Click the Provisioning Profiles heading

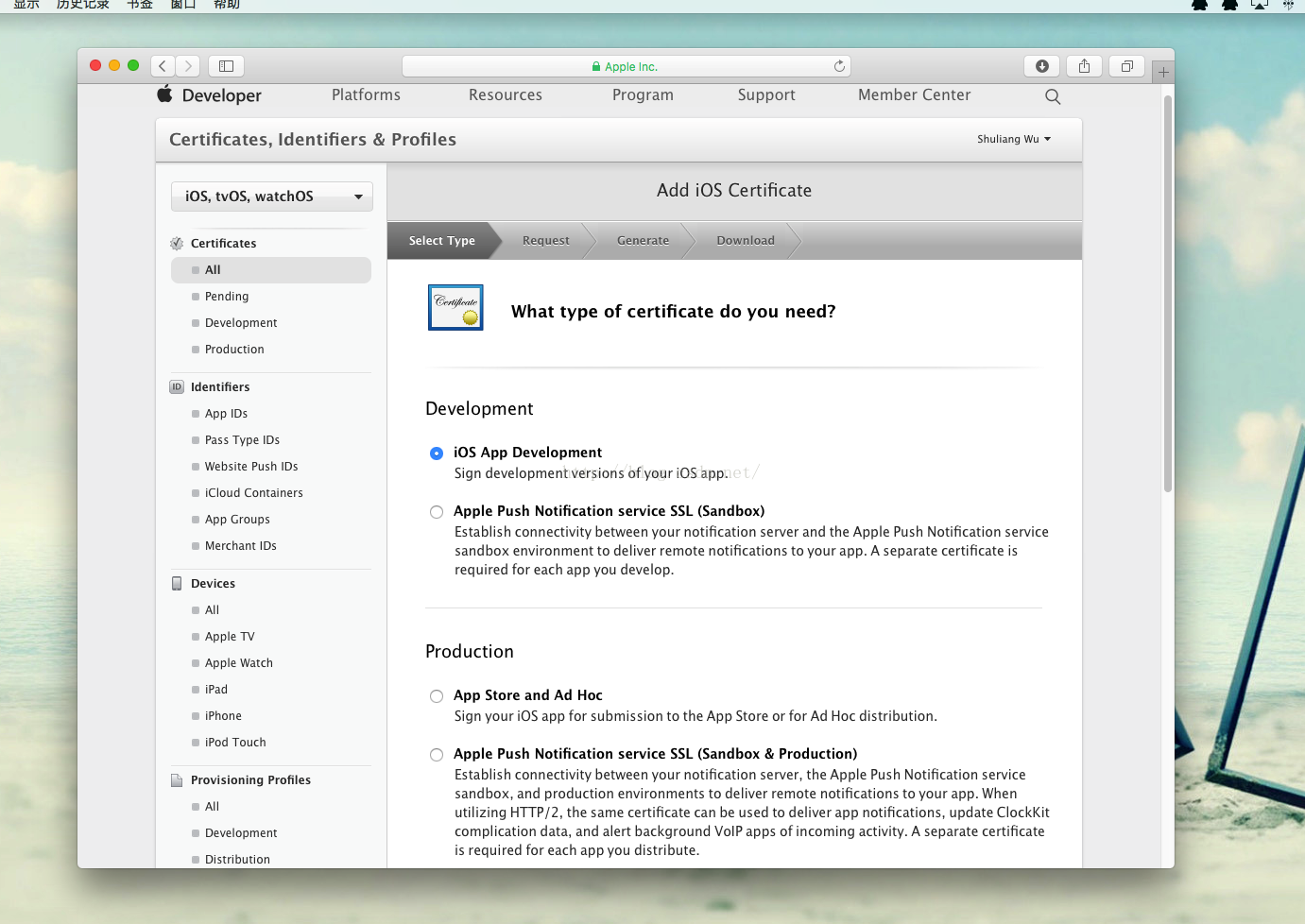[x=250, y=780]
